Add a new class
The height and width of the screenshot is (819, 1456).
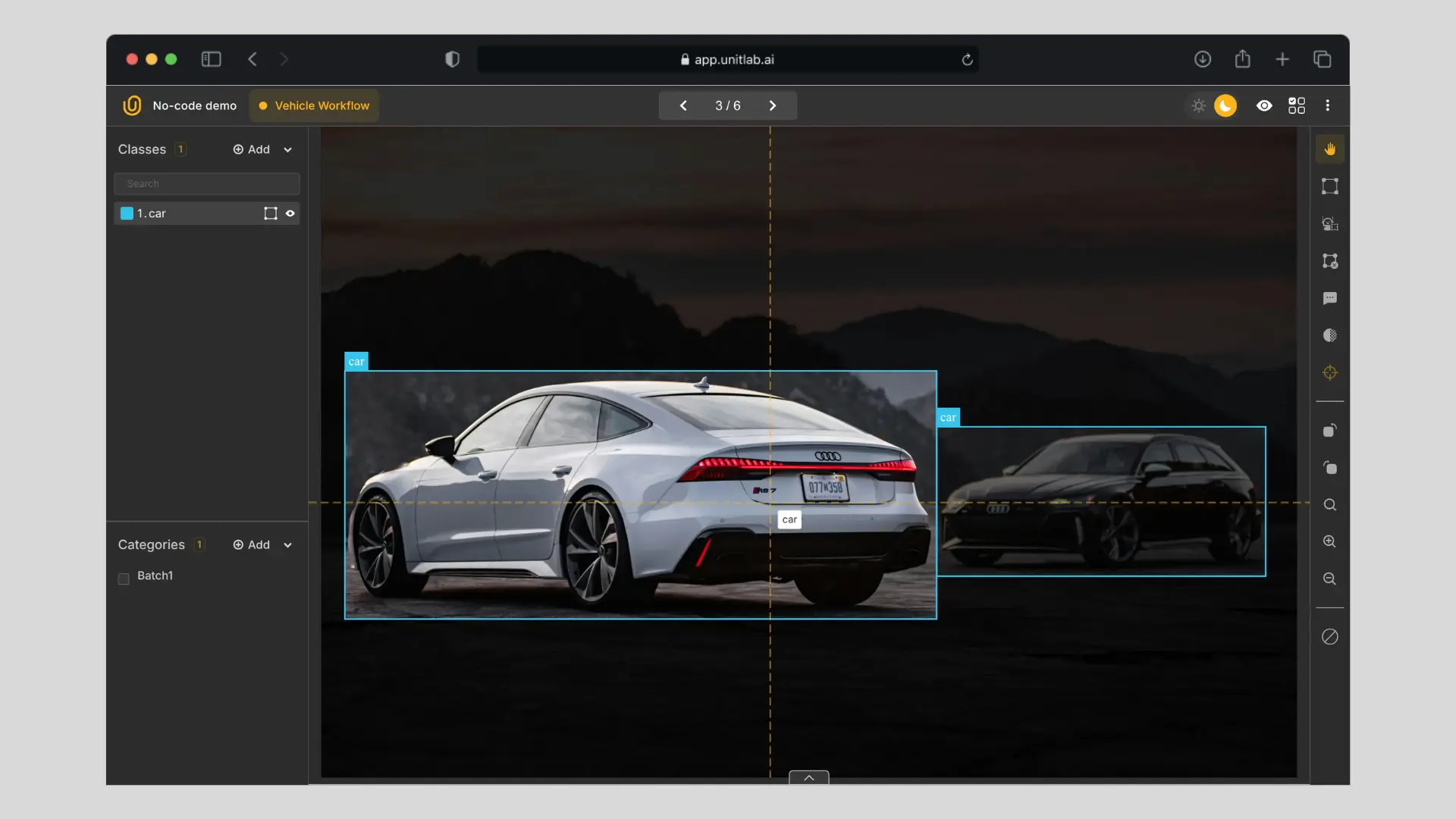click(x=251, y=149)
